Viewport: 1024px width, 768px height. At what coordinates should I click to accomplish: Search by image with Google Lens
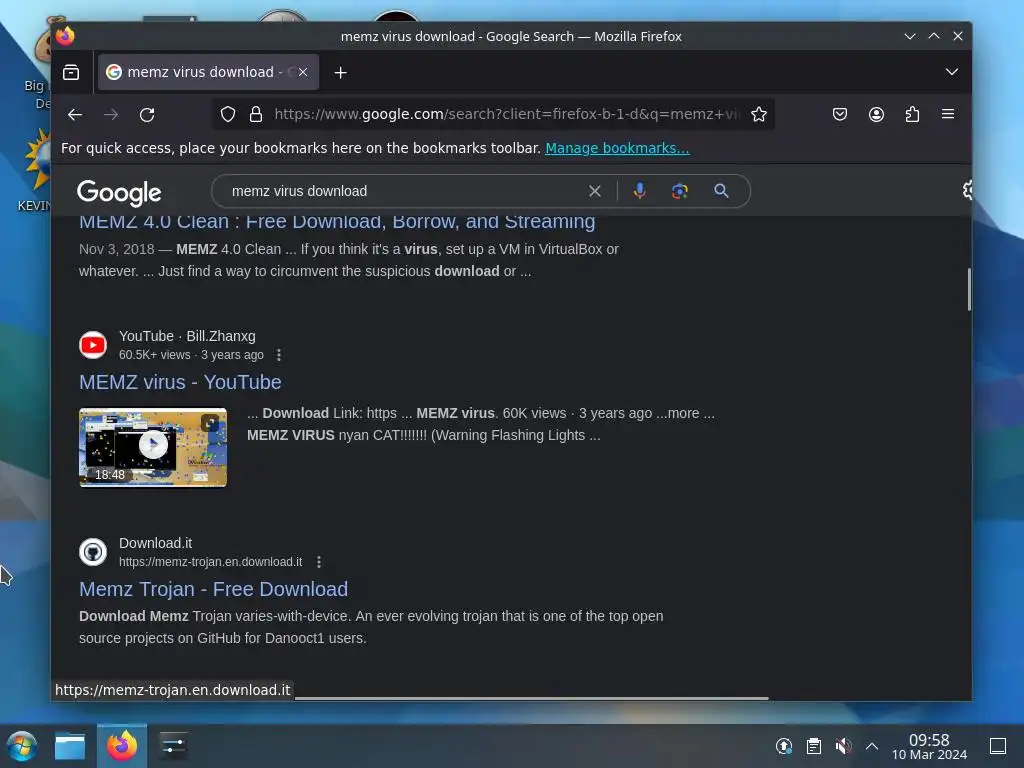pyautogui.click(x=680, y=191)
